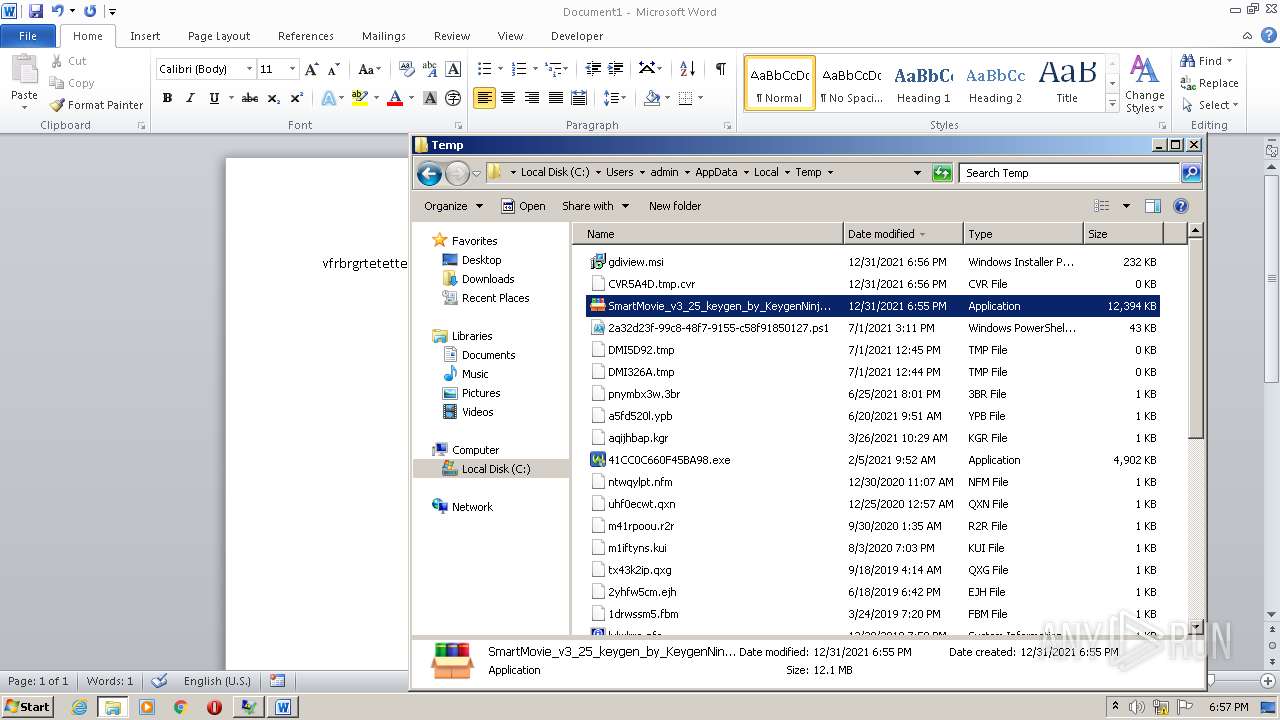This screenshot has width=1280, height=720.
Task: Click Save icon in Quick Access Toolbar
Action: 36,11
